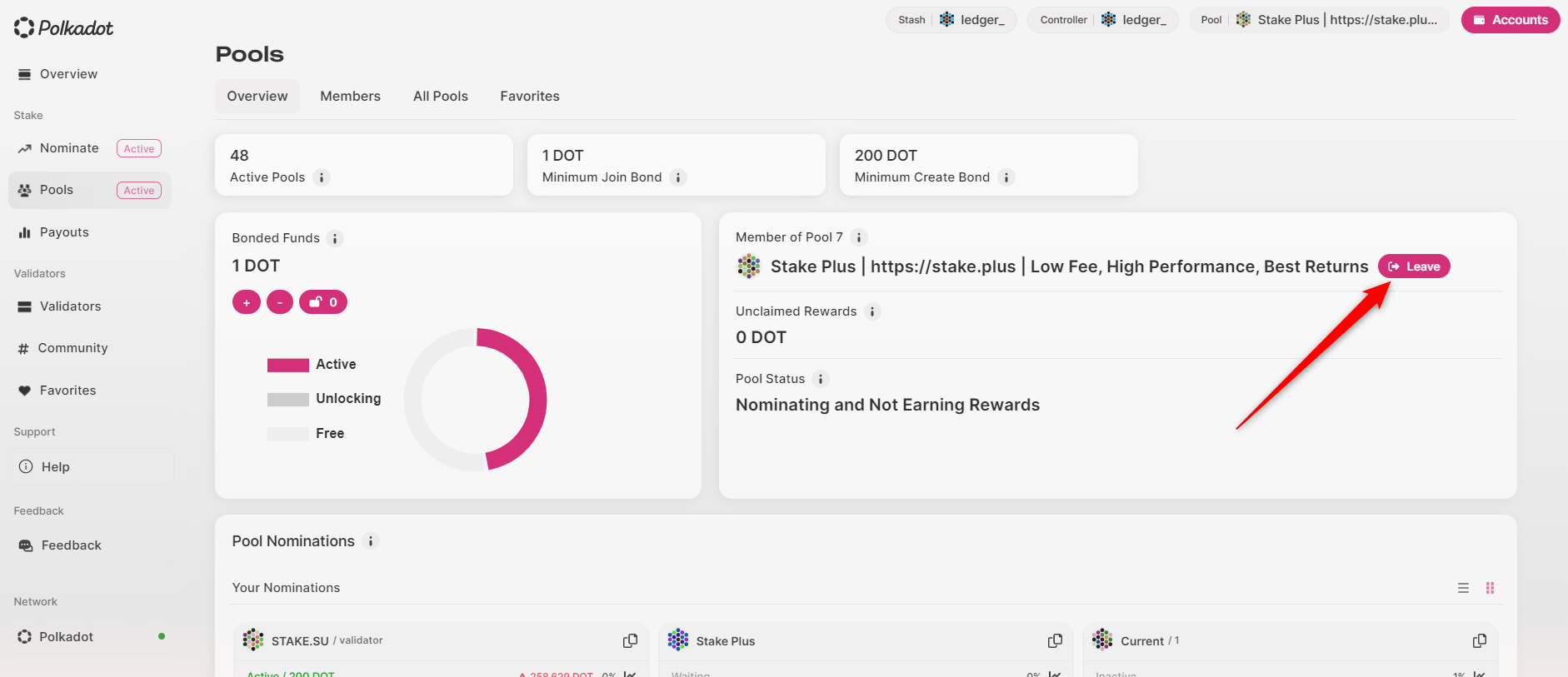Show info for Minimum Join Bond

(678, 177)
